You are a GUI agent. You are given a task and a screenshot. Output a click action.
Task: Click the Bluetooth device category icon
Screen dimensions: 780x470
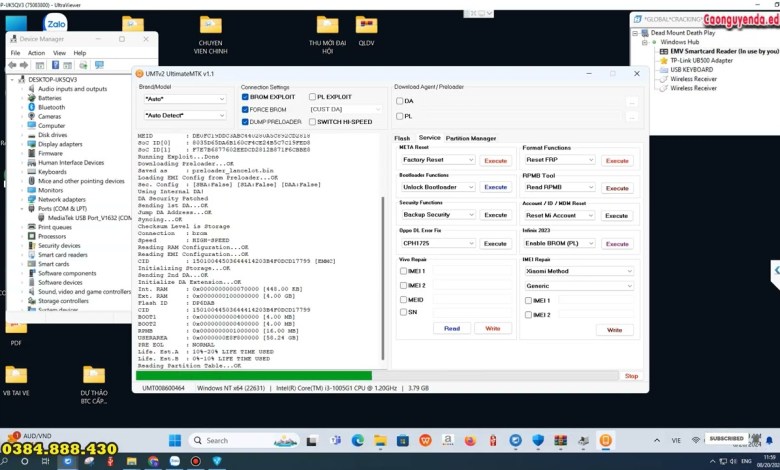tap(33, 107)
